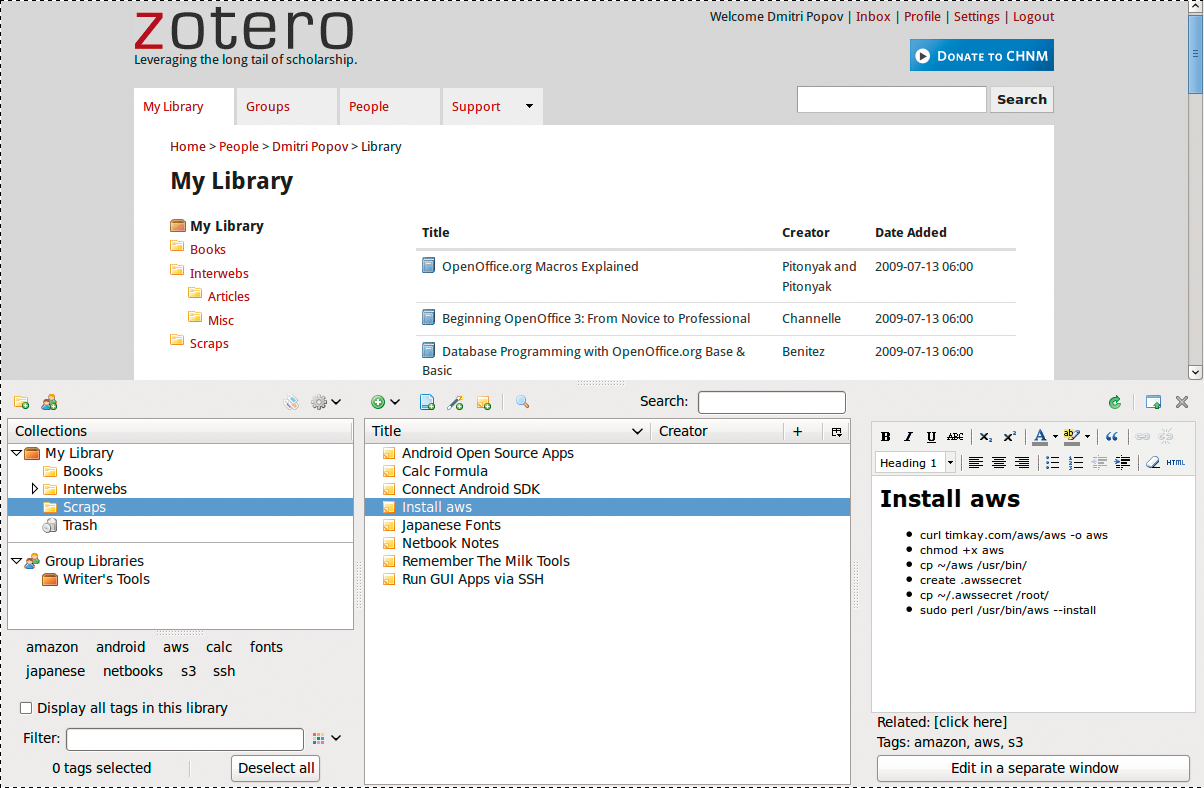Collapse the My Library tree node
Image resolution: width=1204 pixels, height=788 pixels.
[16, 453]
